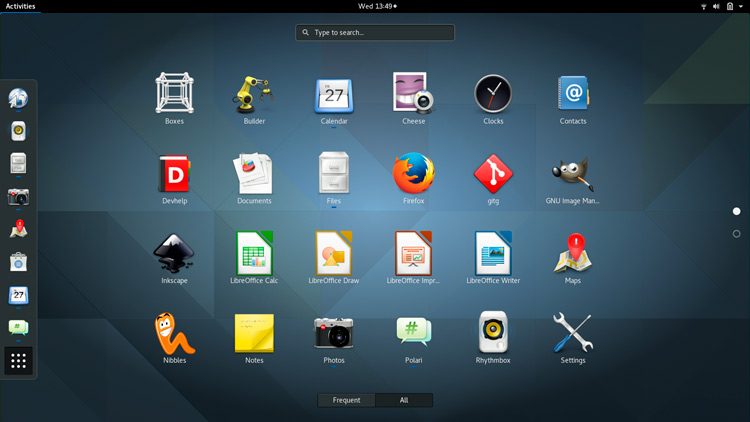Launch Builder with the robot arm icon
Screen dimensions: 750x422
[254, 94]
